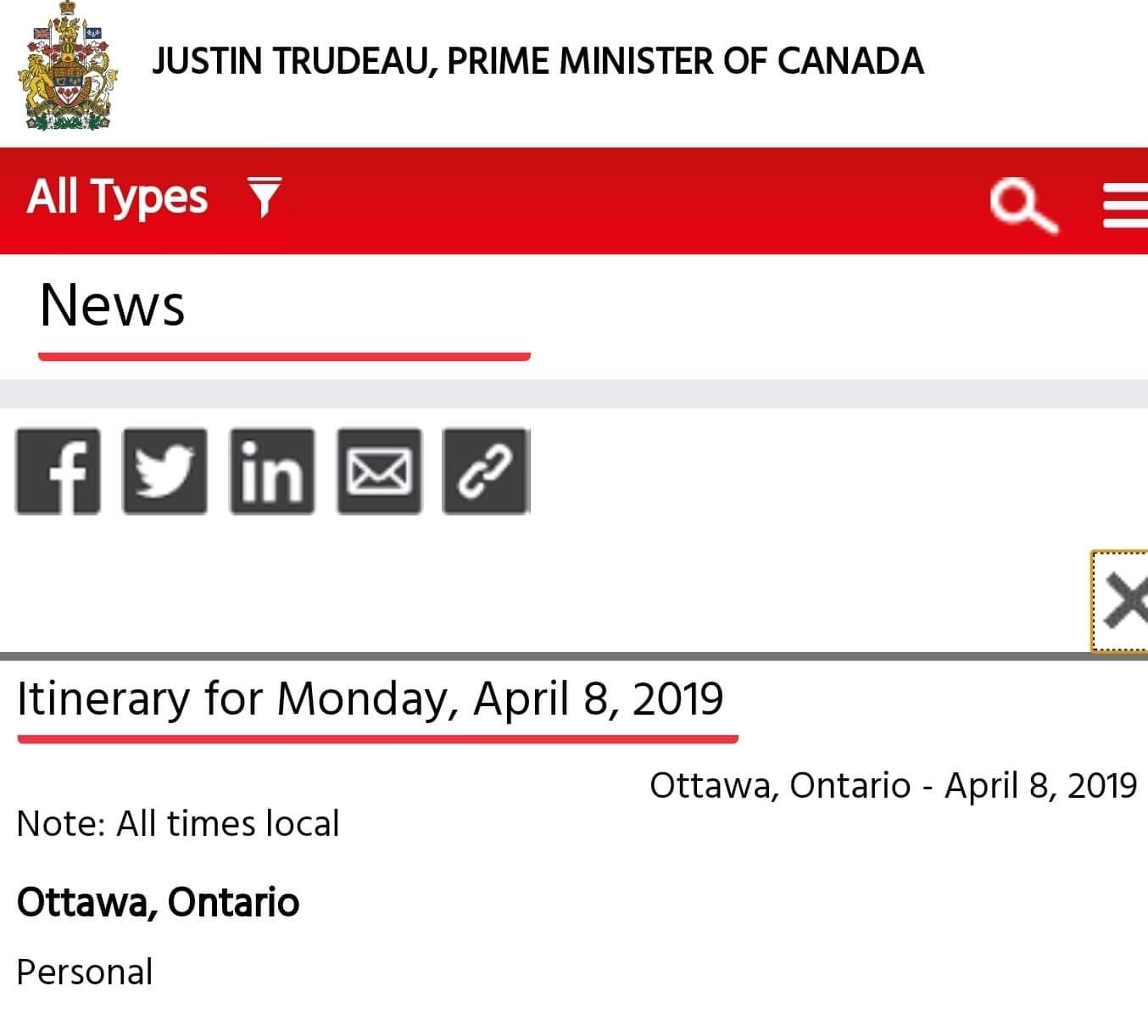Open the All Types filter dropdown
1148x1036 pixels.
point(153,198)
